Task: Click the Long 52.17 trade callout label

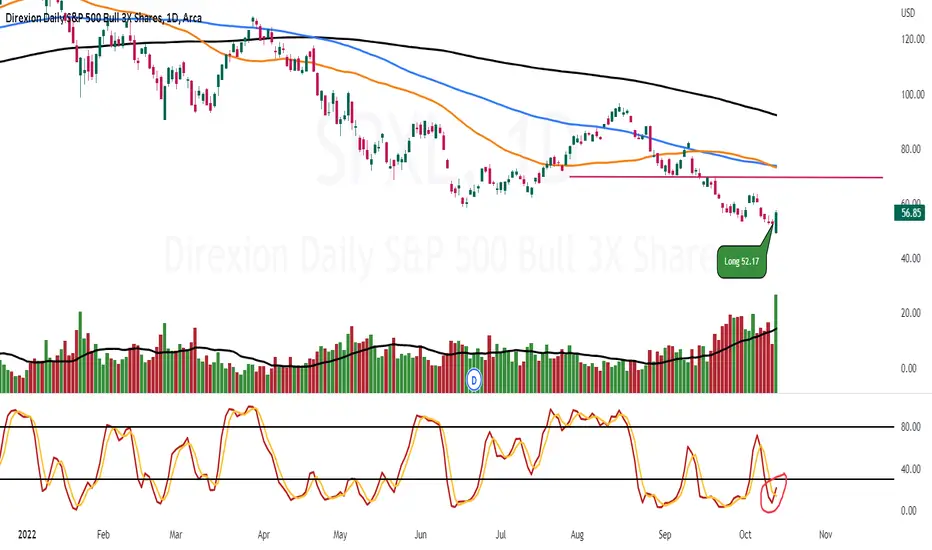Action: point(742,261)
